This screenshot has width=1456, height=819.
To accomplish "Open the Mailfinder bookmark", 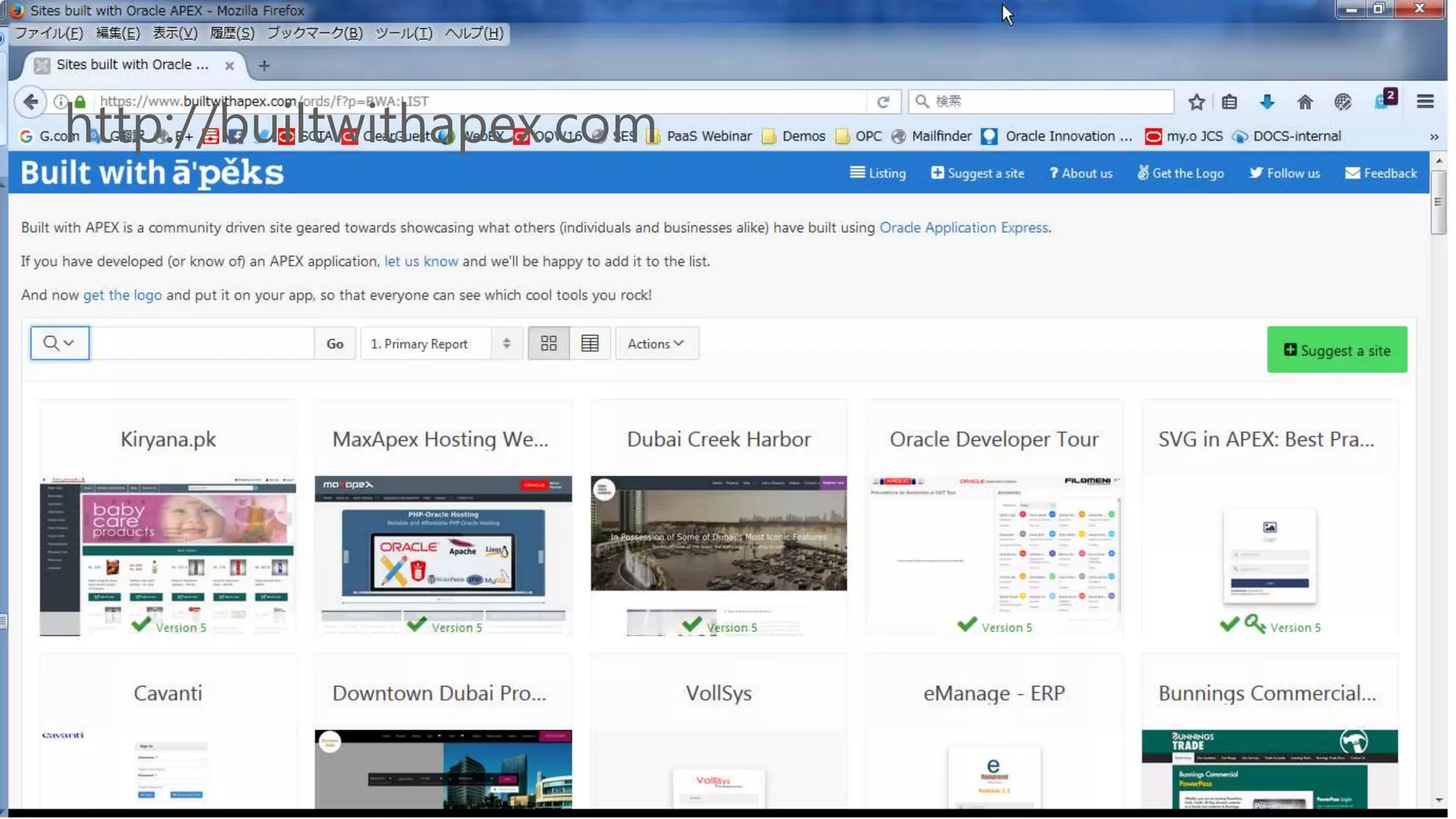I will coord(931,136).
